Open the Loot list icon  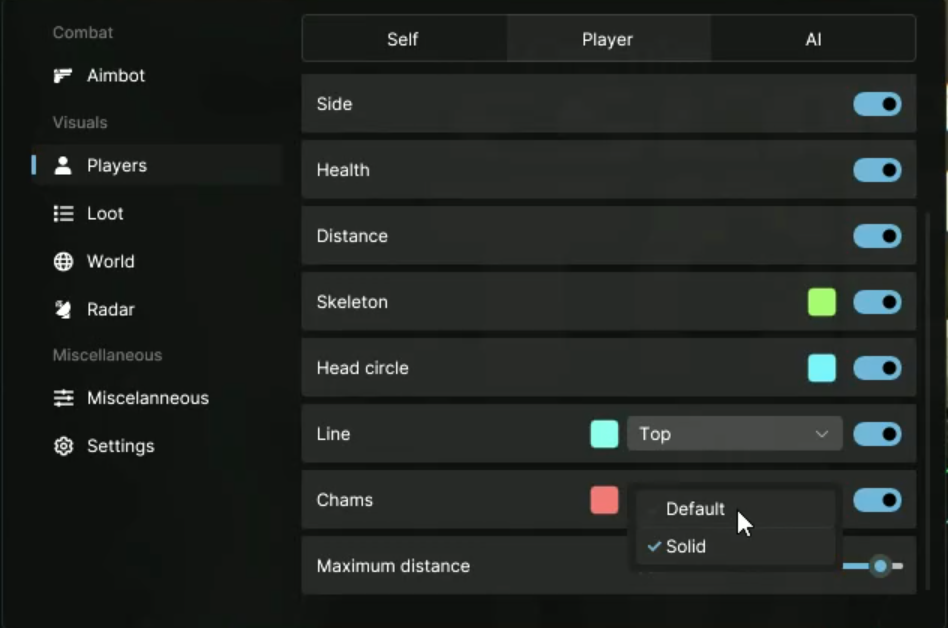click(63, 214)
